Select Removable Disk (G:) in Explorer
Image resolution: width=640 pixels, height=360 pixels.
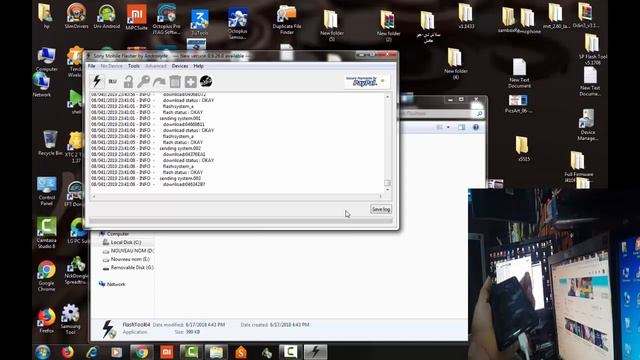pos(128,268)
